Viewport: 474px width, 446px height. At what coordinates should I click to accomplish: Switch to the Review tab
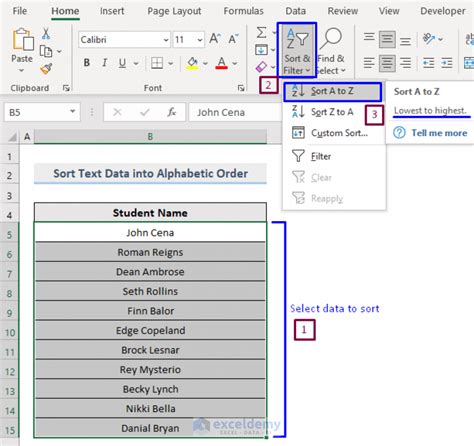point(343,11)
